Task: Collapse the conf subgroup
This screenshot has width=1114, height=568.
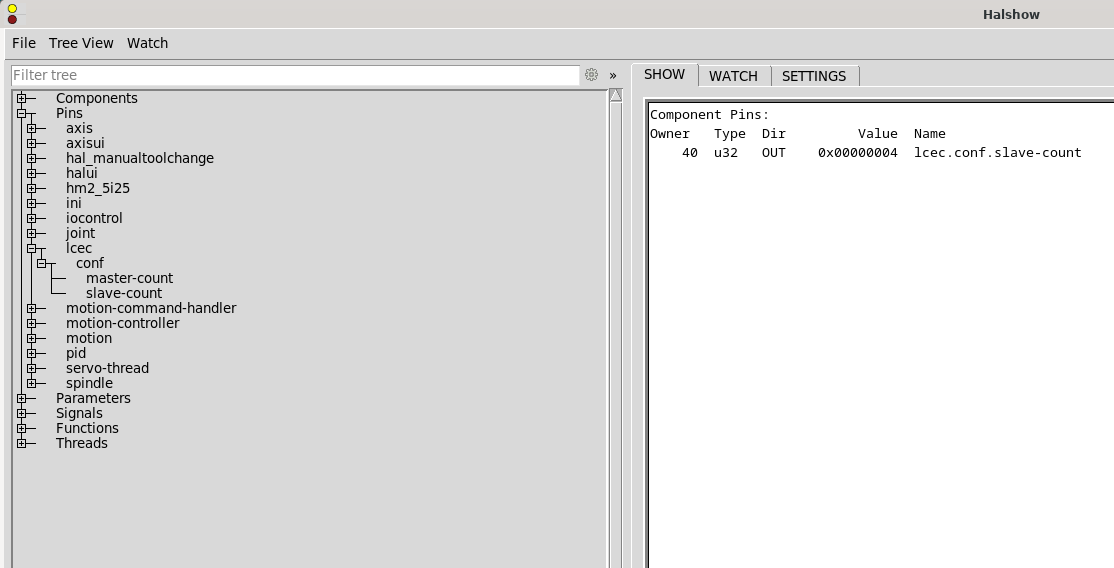Action: [41, 264]
